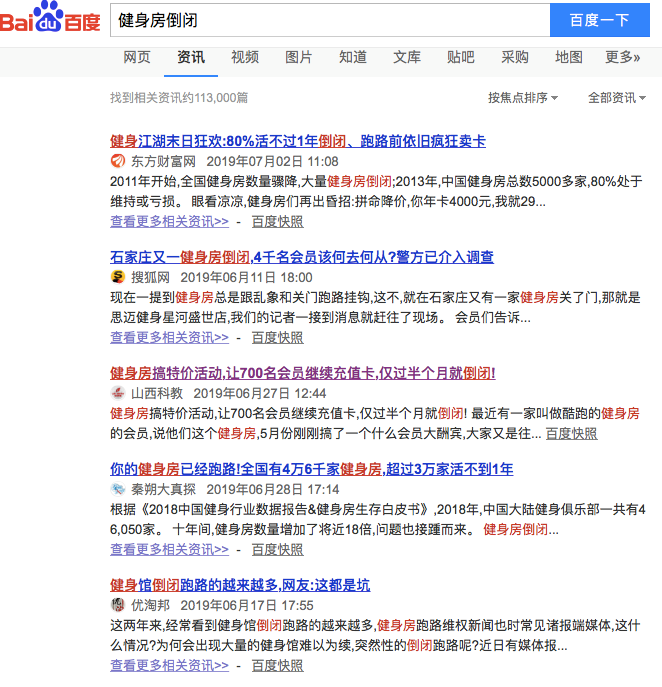Click the 东方财富网 source icon
The height and width of the screenshot is (687, 662).
click(x=117, y=161)
